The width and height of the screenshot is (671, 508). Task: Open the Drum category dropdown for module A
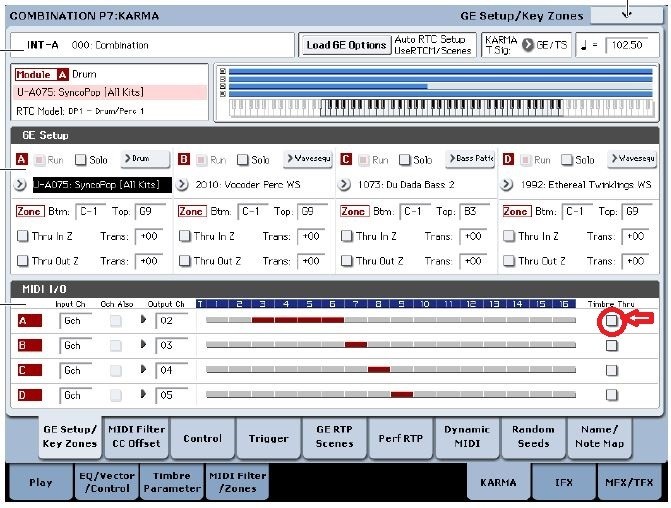tap(145, 159)
